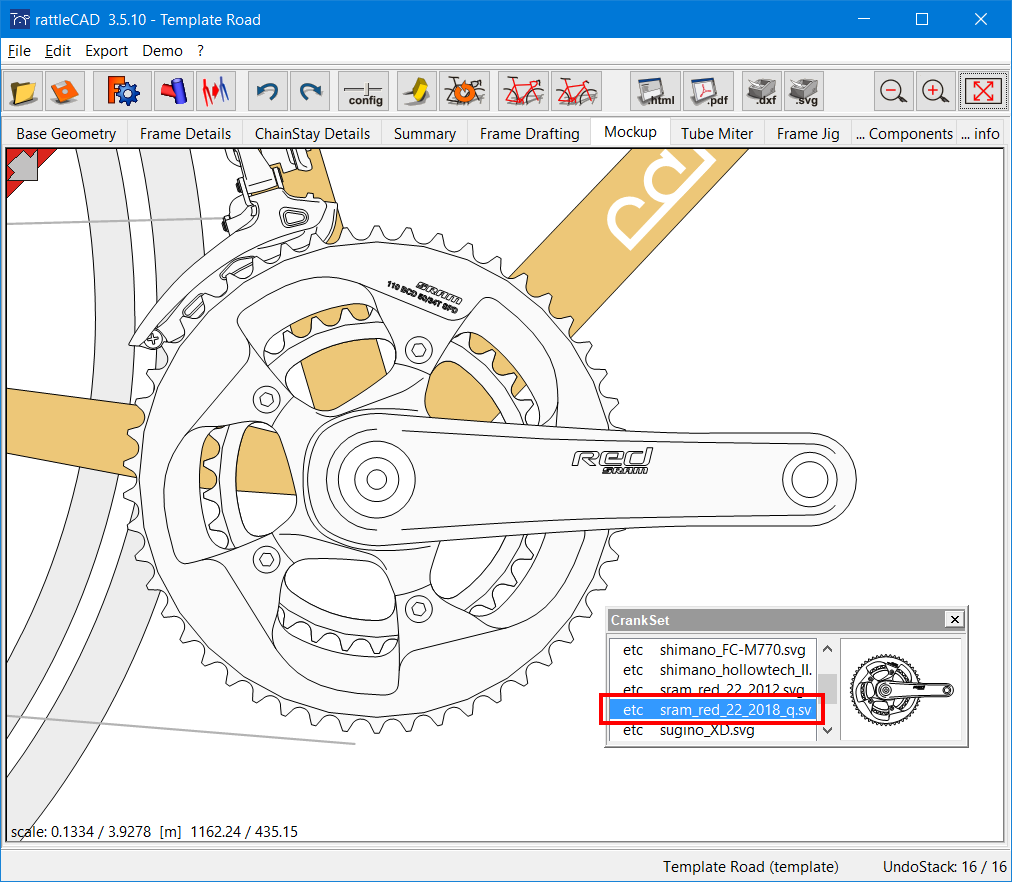The image size is (1012, 882).
Task: Click the bike icon with orange refresh arrow
Action: pos(464,91)
